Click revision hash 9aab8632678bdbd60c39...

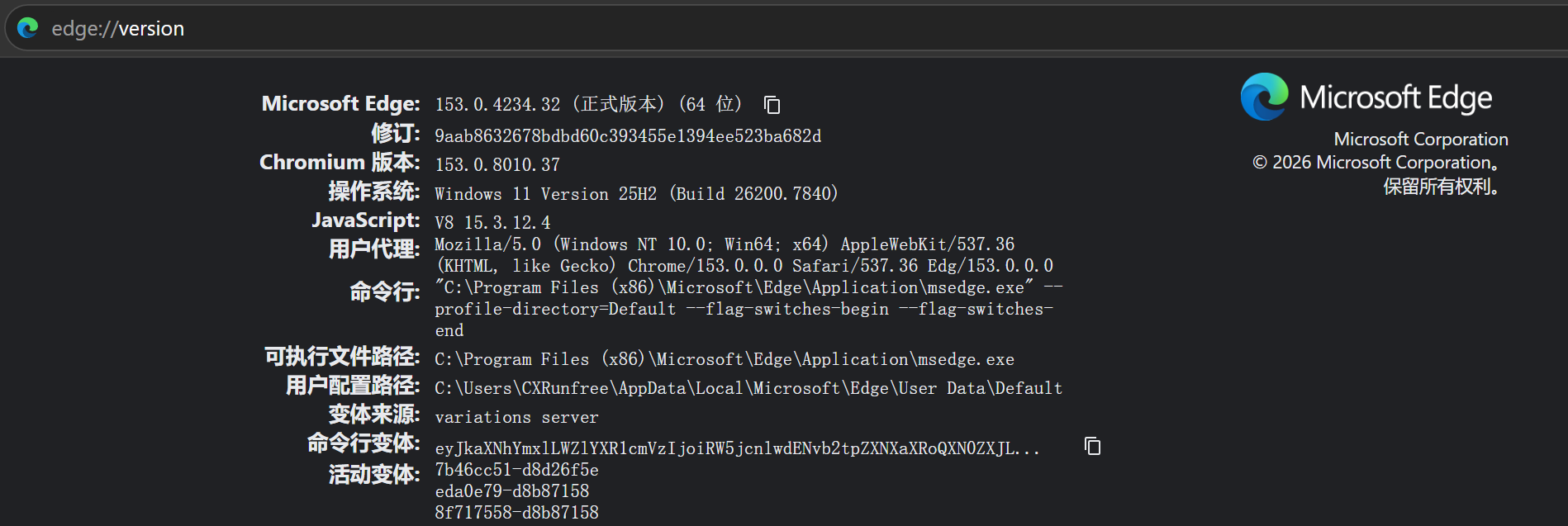point(628,136)
